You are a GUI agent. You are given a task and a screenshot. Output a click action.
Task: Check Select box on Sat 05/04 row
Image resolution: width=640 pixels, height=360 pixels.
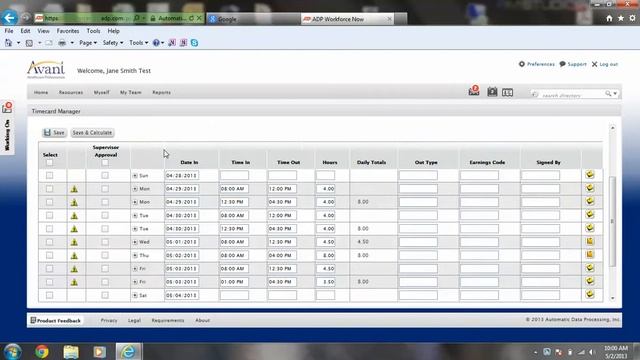tap(49, 295)
